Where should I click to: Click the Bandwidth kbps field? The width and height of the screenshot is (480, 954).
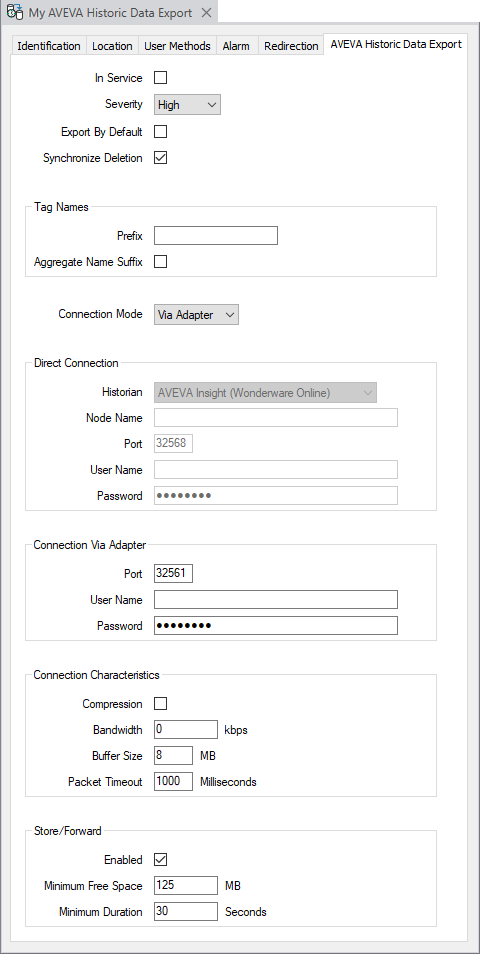click(x=186, y=729)
